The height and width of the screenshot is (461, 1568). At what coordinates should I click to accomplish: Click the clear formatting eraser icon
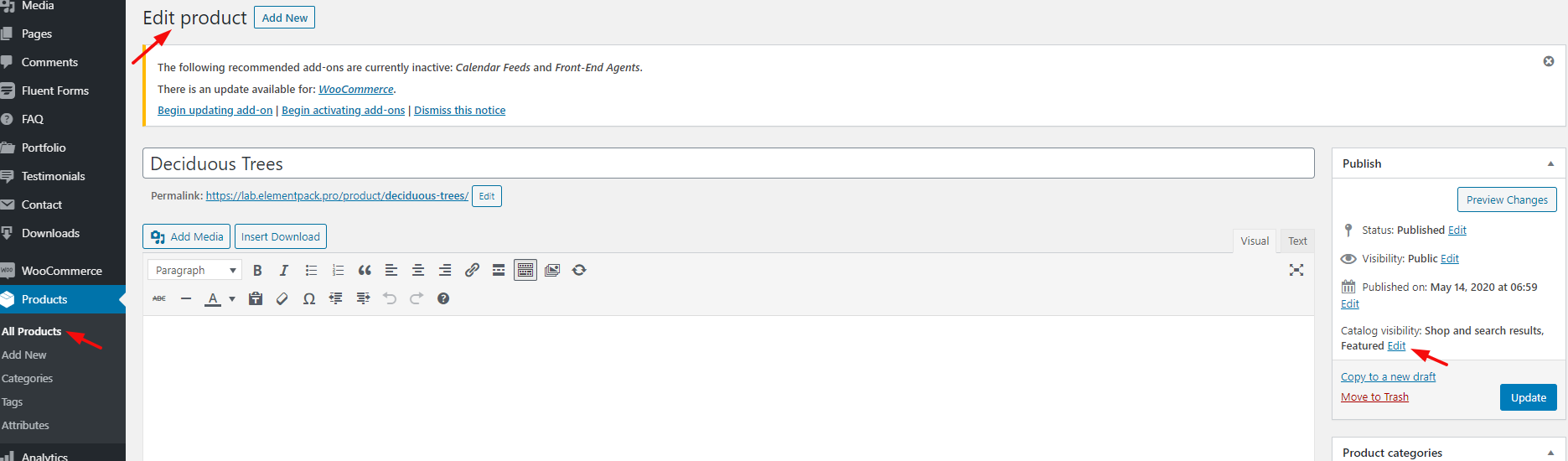pos(282,298)
